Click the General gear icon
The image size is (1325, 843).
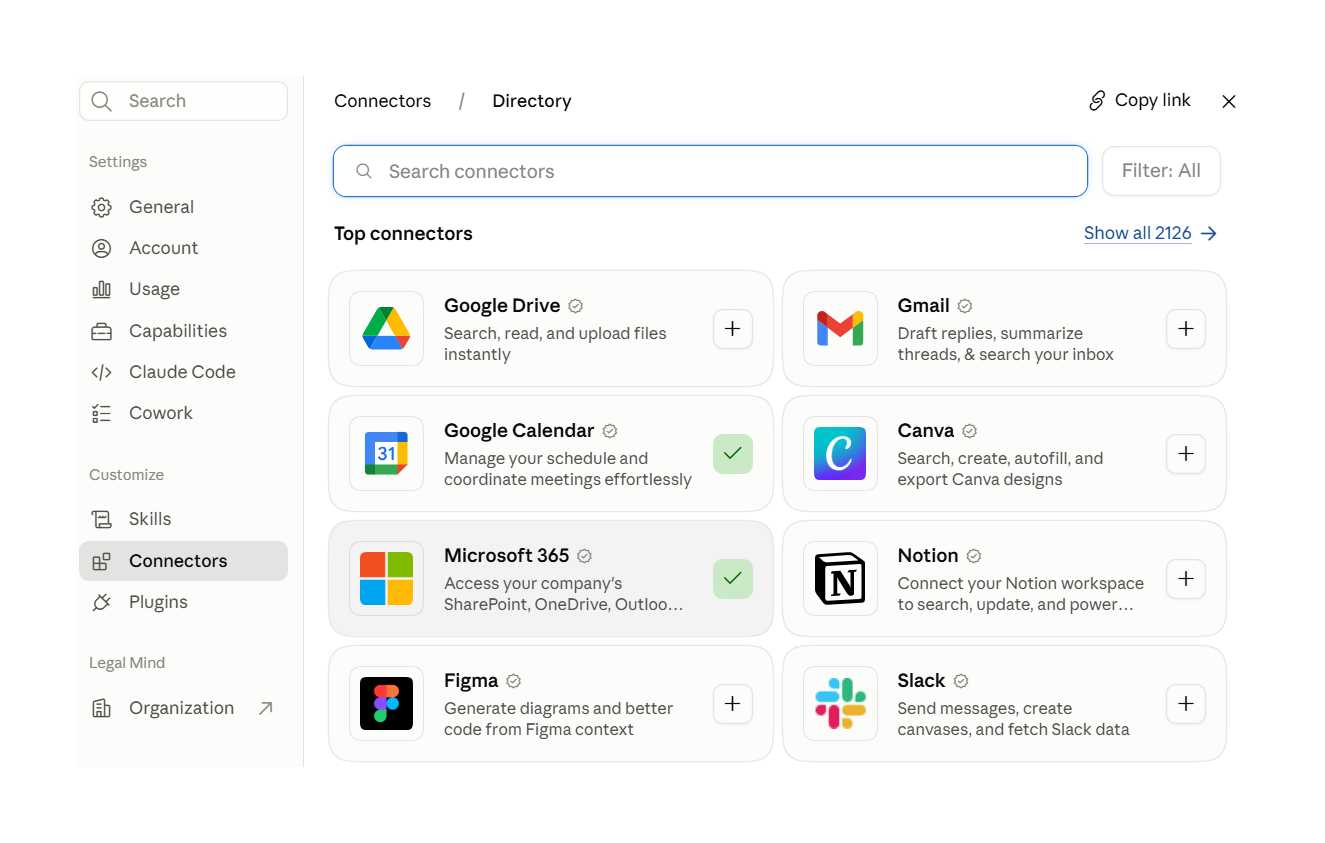tap(101, 207)
